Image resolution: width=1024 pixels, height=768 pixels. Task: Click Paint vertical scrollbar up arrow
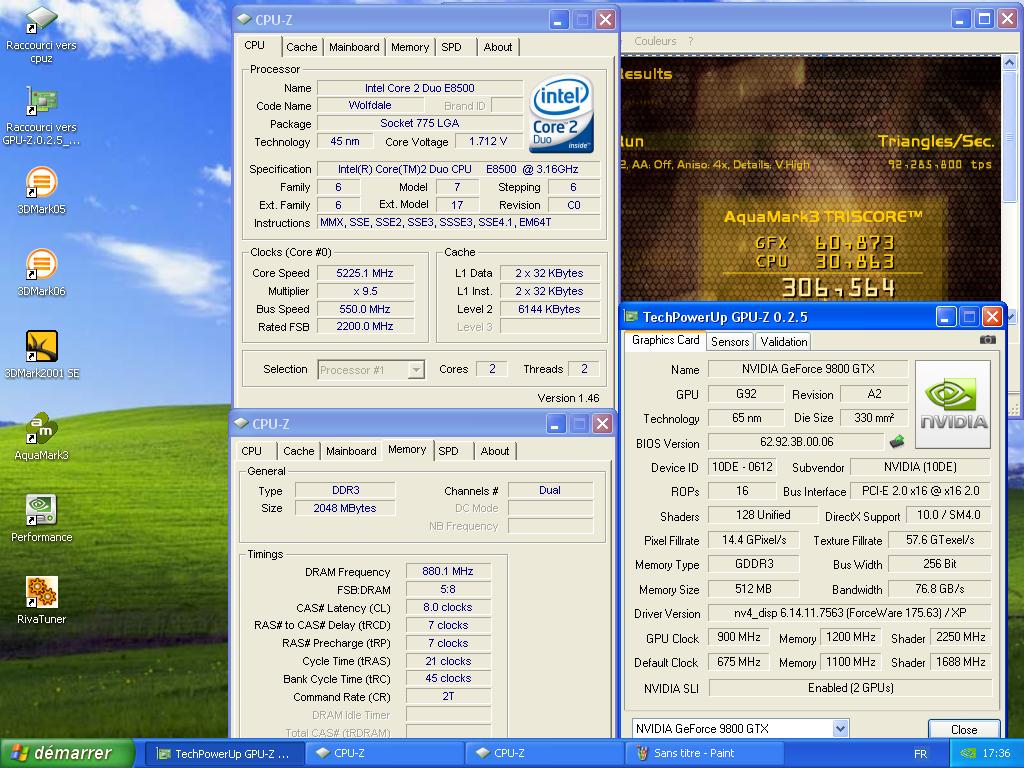1009,63
